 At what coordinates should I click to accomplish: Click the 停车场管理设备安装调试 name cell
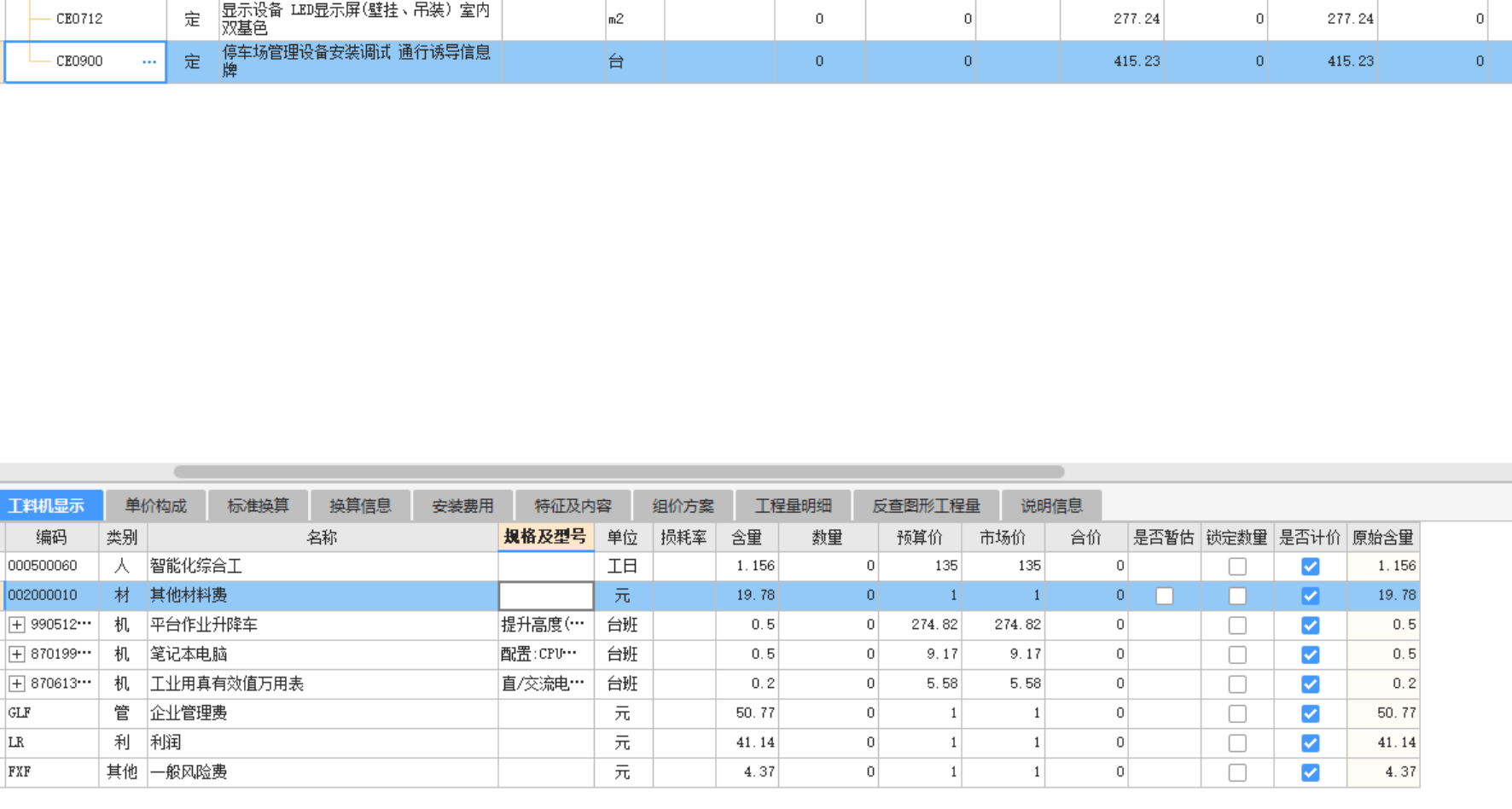click(x=360, y=61)
